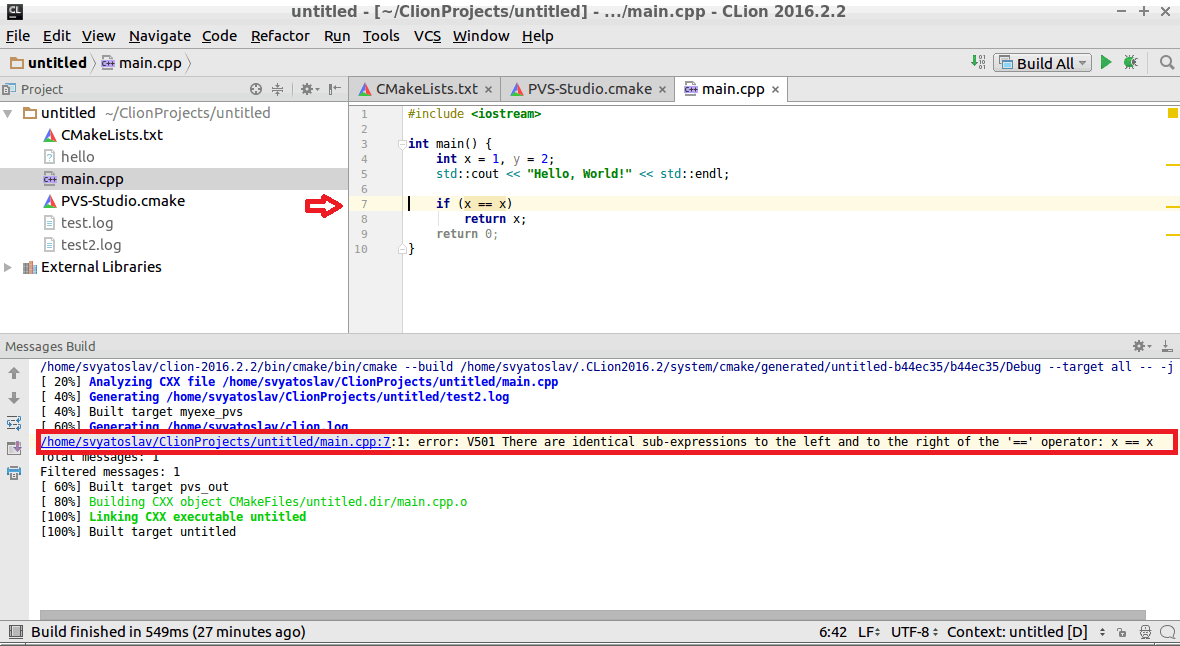Click the soft-wrap icon in Messages sidebar
The image size is (1180, 646).
(14, 423)
